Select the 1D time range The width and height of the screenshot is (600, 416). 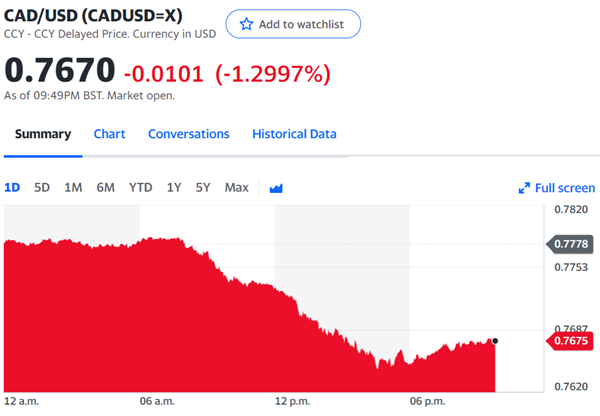[x=12, y=188]
